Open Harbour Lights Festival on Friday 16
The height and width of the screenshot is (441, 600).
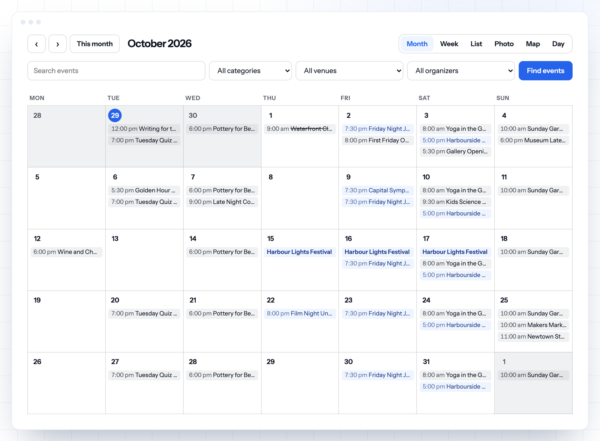pyautogui.click(x=377, y=252)
